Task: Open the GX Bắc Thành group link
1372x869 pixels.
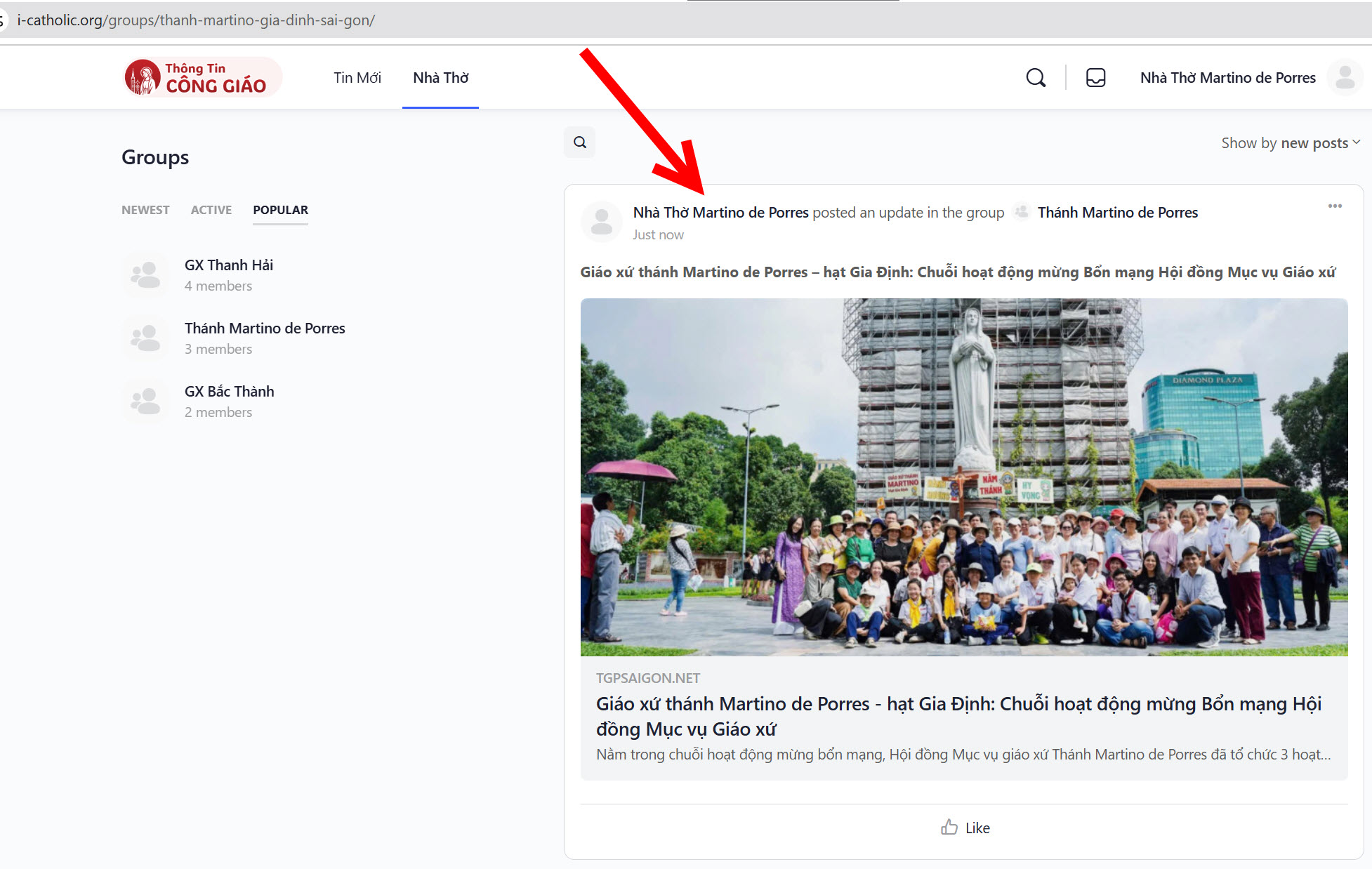Action: 229,392
